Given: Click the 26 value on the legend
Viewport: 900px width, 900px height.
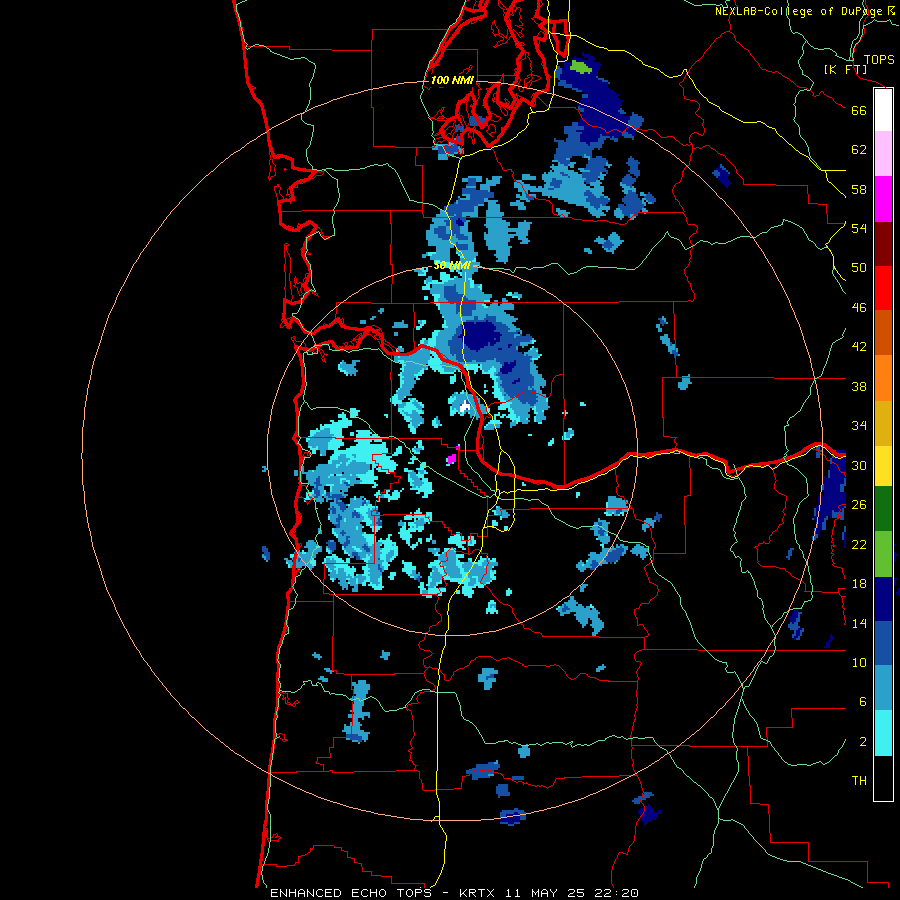Looking at the screenshot, I should coord(859,505).
